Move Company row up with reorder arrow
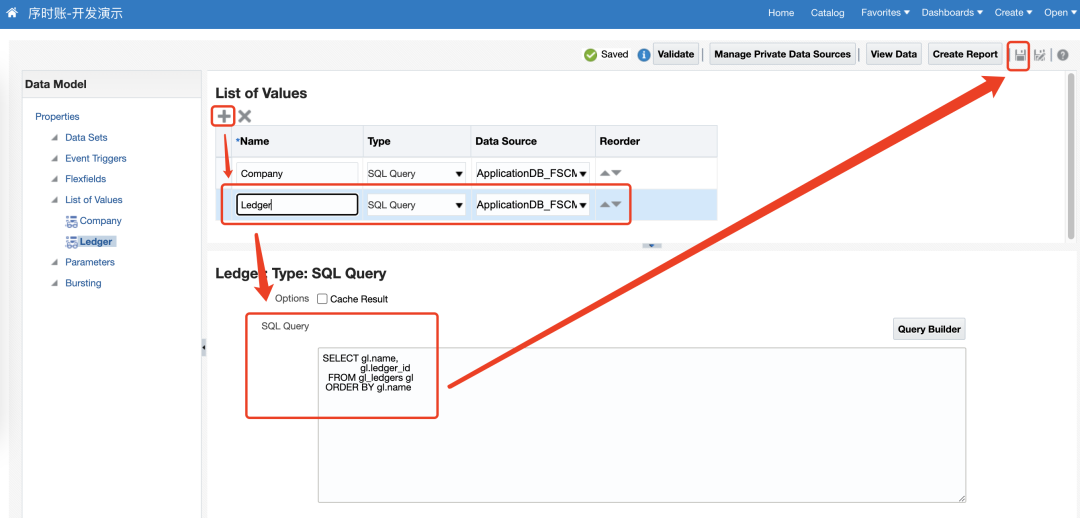This screenshot has height=518, width=1080. coord(605,174)
